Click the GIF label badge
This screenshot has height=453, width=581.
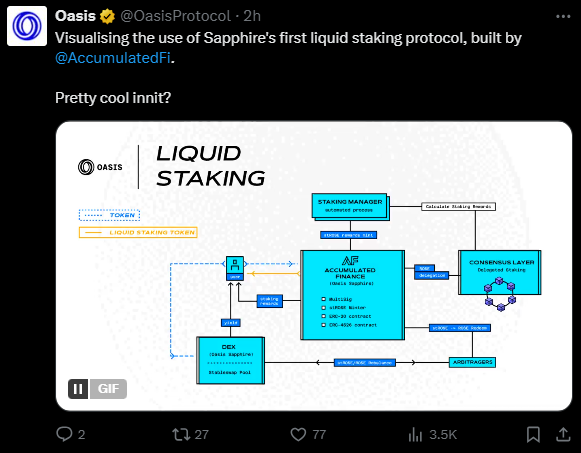click(x=108, y=389)
